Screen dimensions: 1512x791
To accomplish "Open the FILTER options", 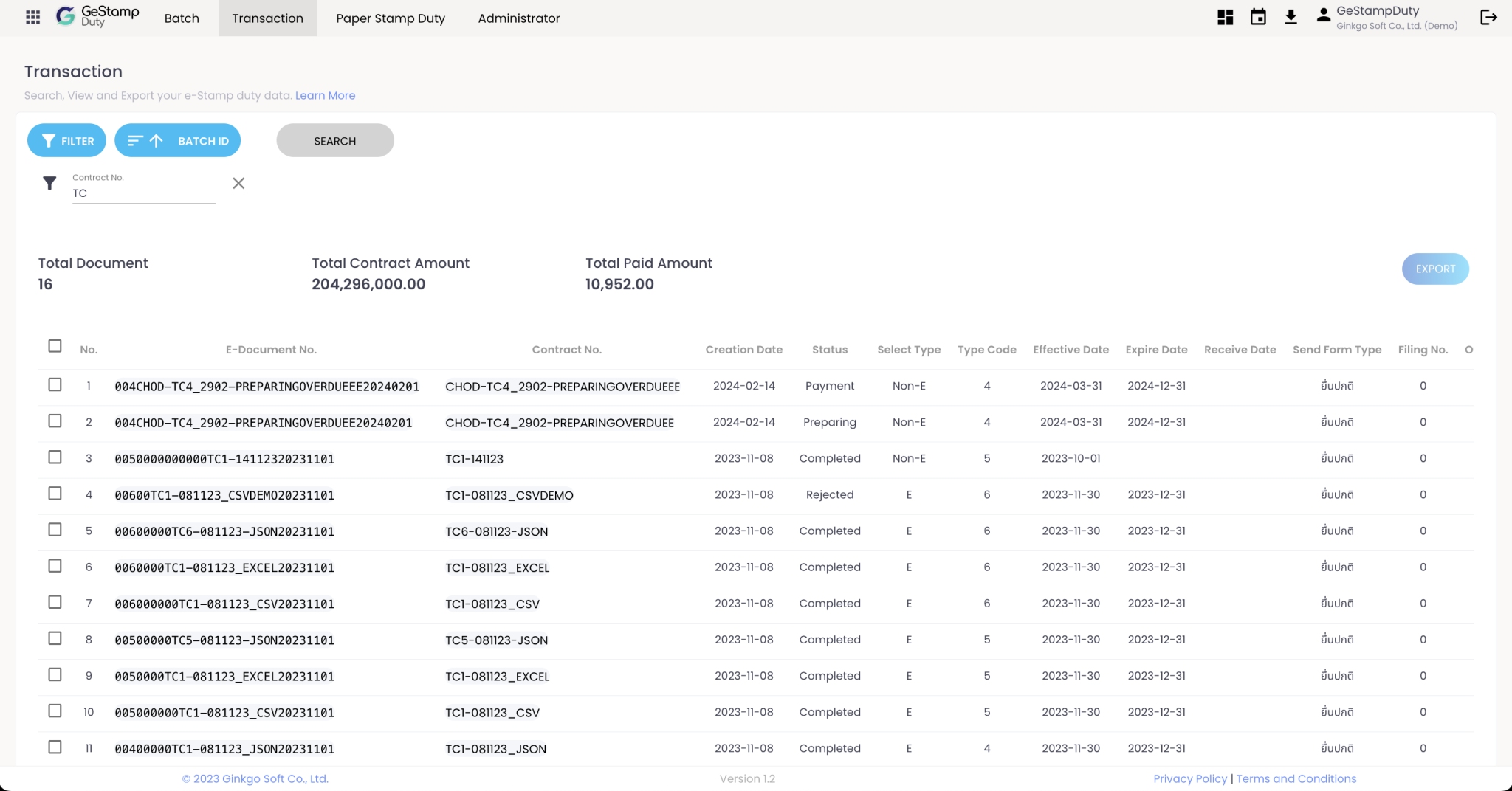I will click(x=66, y=140).
